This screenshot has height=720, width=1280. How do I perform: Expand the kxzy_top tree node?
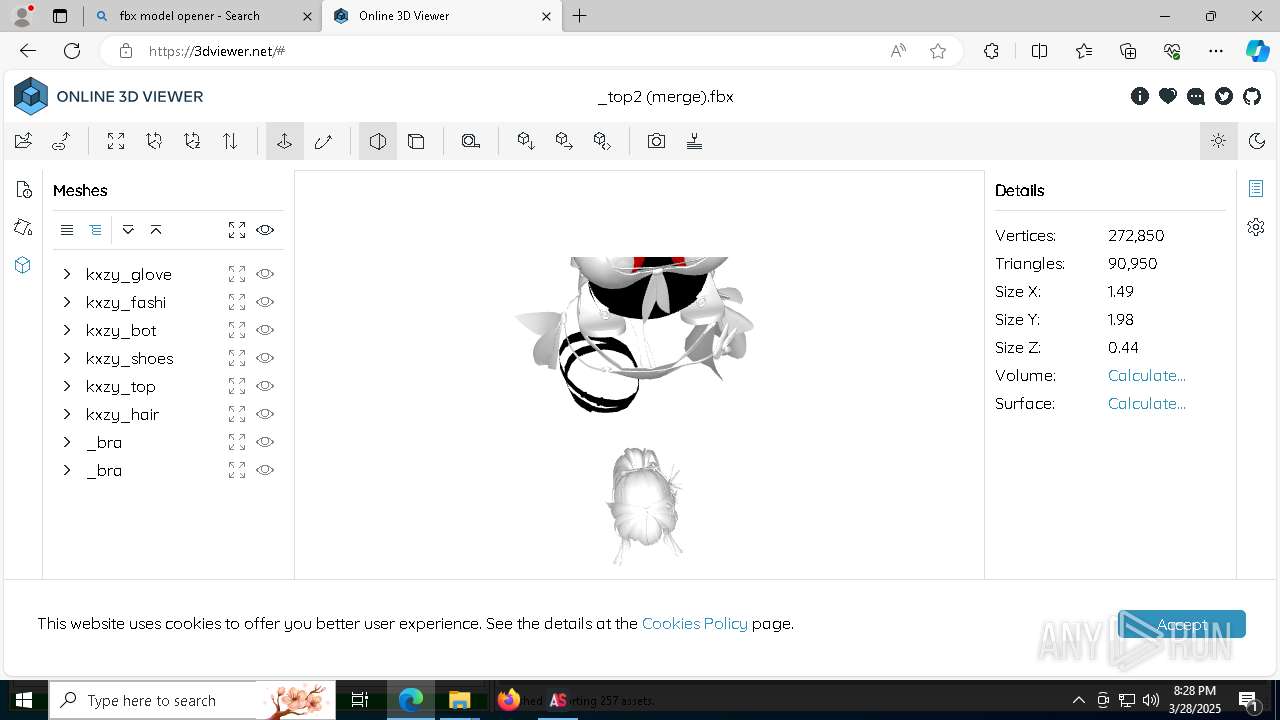67,386
